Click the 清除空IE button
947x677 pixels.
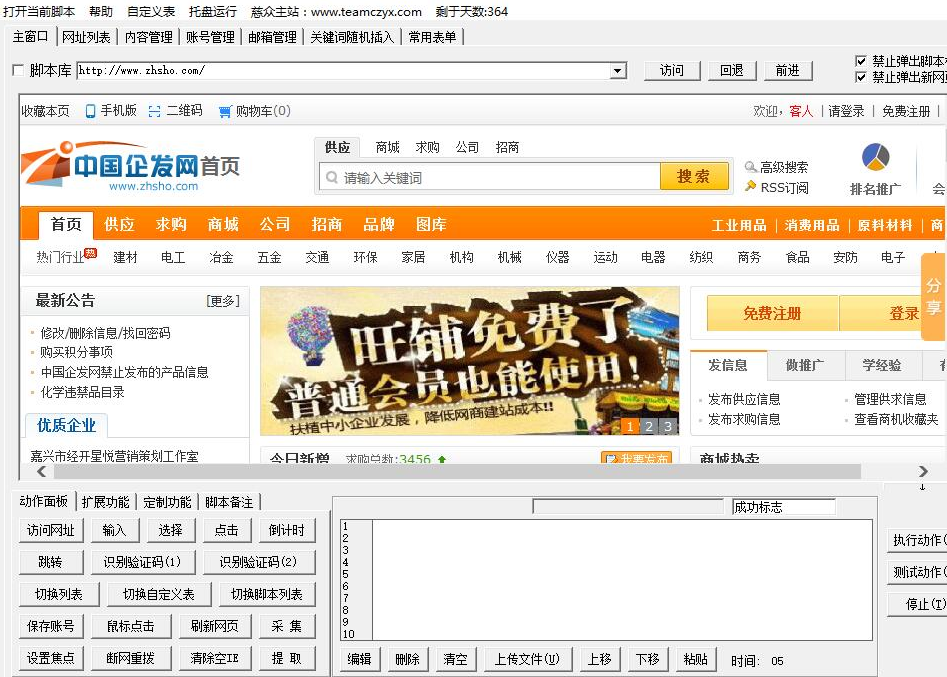(x=215, y=658)
